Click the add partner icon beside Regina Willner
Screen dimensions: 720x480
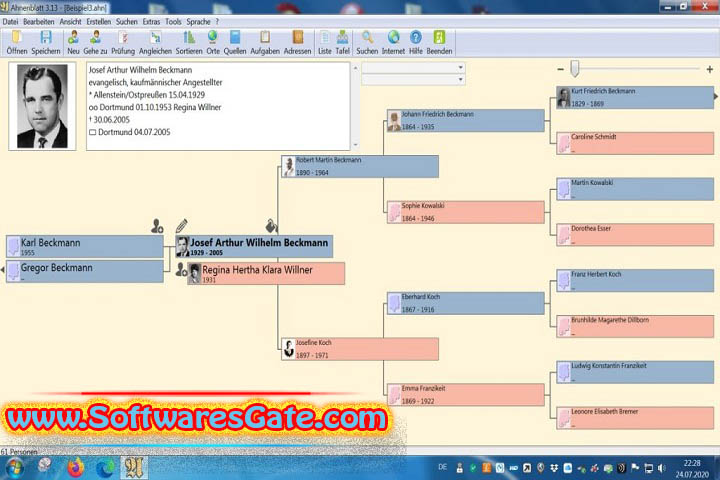[x=181, y=270]
